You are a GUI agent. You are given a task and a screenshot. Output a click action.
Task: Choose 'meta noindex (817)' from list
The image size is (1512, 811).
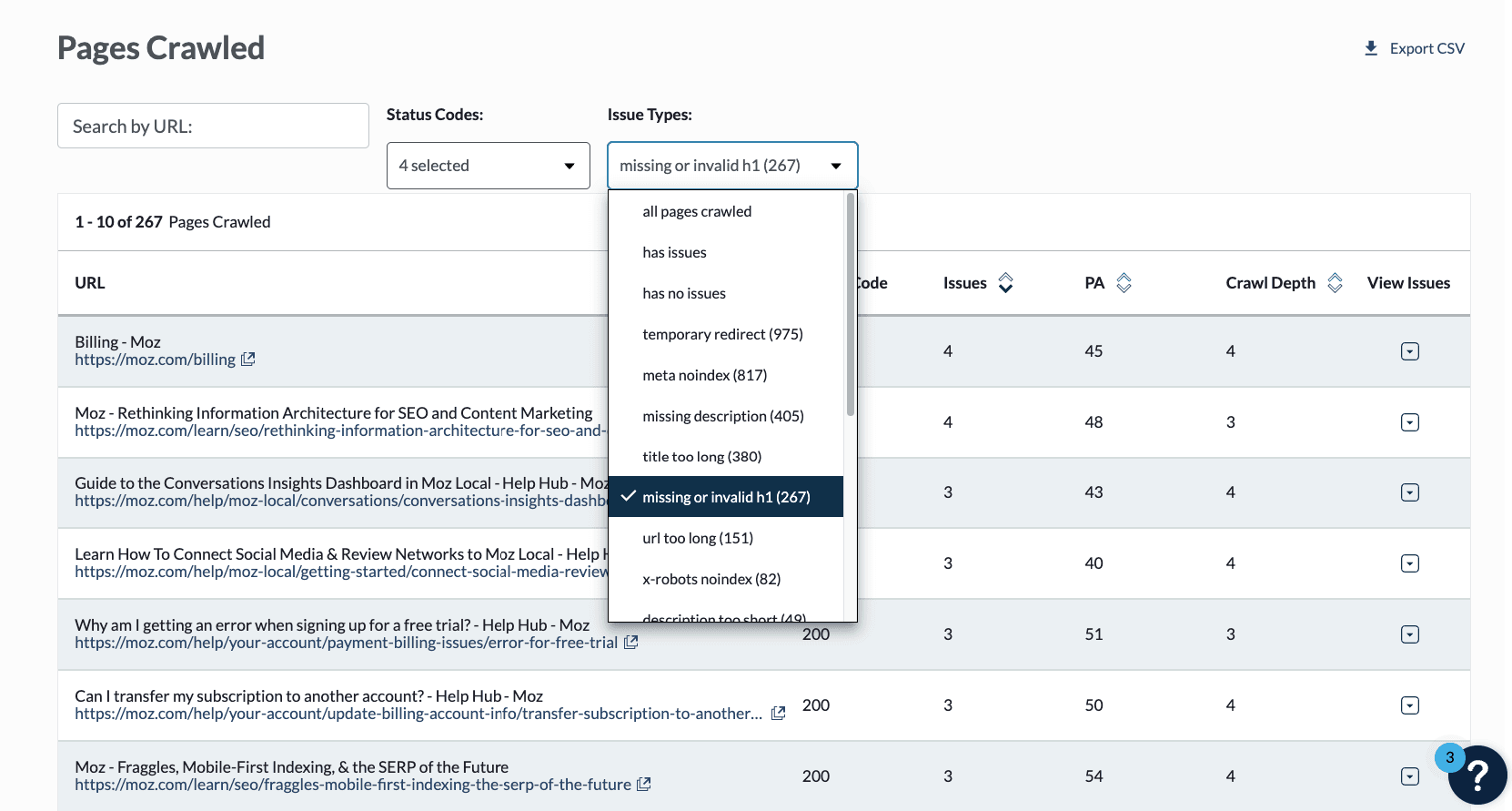point(704,375)
